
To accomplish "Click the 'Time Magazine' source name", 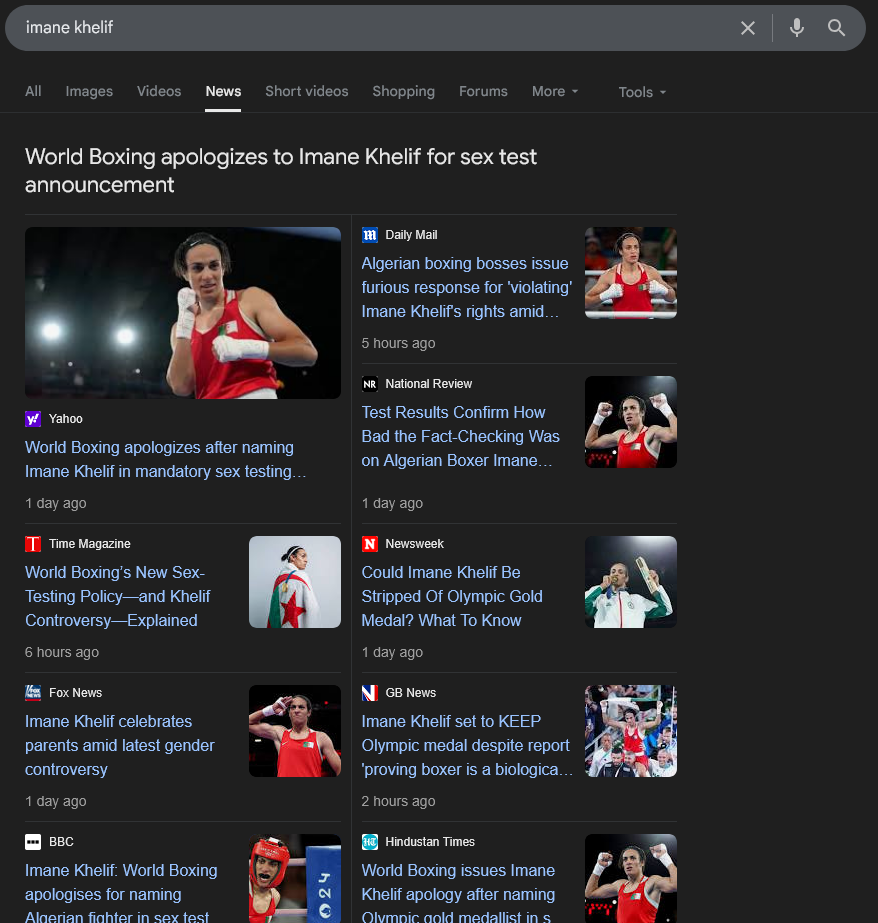I will [89, 544].
